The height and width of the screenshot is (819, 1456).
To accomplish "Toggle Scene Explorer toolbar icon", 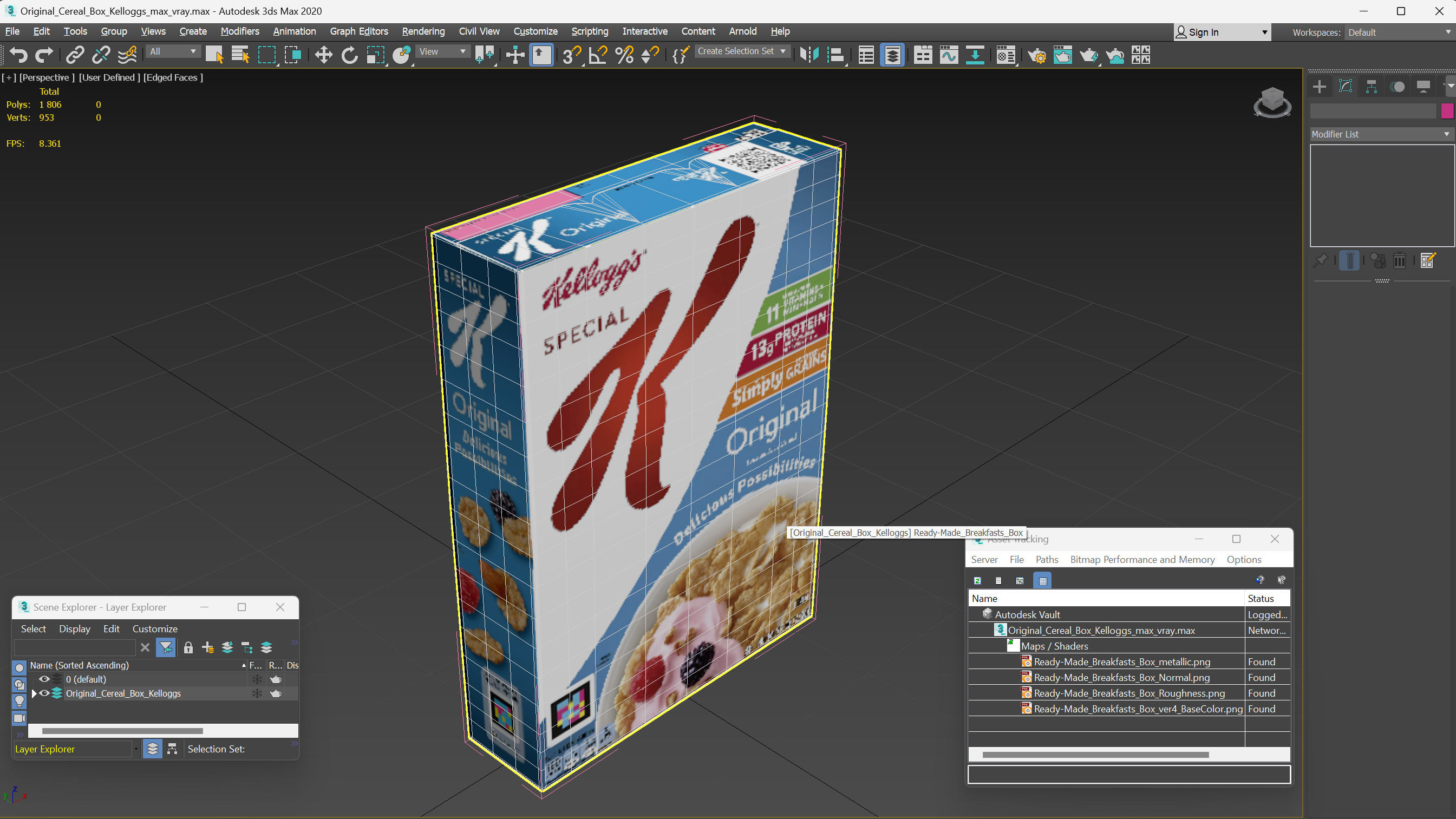I will [866, 55].
